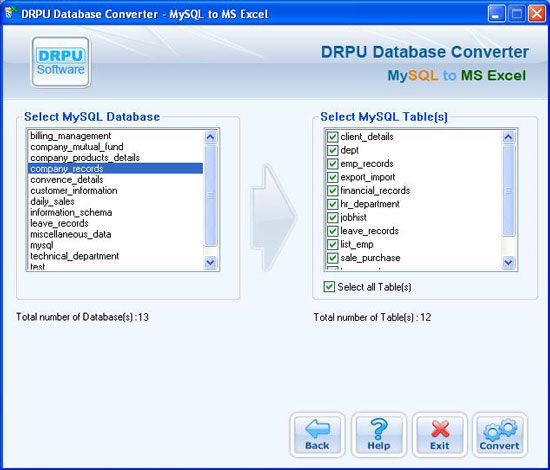Screen dimensions: 550x470
Task: Click database list scroll down arrow
Action: click(210, 262)
